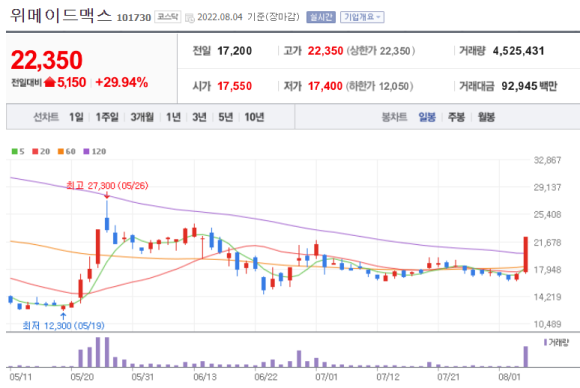Click the latest tall volume bar
The image size is (580, 388).
[526, 357]
